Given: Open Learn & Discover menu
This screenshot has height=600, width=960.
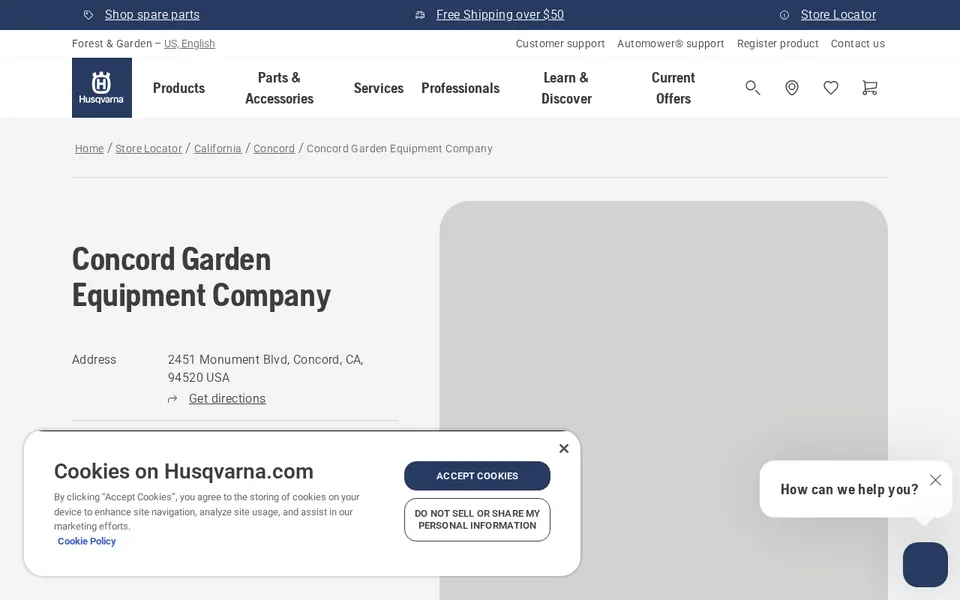Looking at the screenshot, I should tap(566, 88).
